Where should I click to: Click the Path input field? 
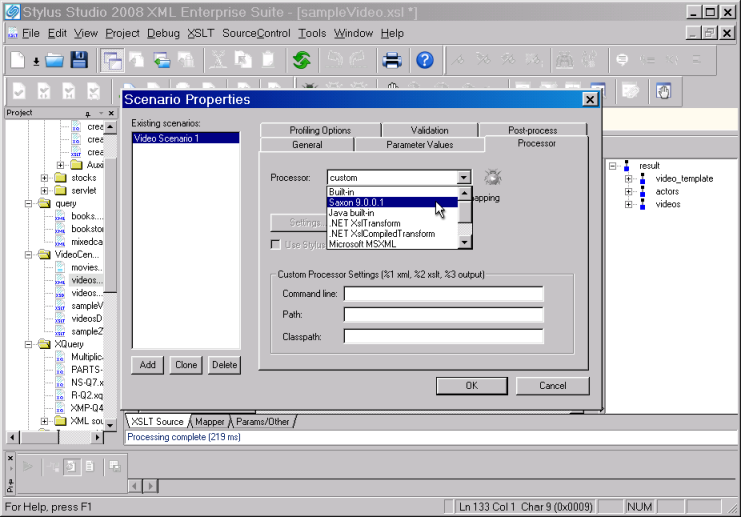[443, 314]
